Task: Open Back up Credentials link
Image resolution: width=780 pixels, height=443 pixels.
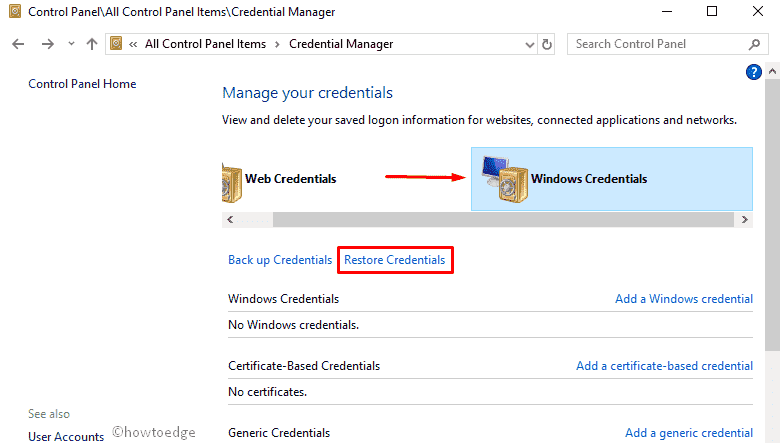Action: click(280, 260)
